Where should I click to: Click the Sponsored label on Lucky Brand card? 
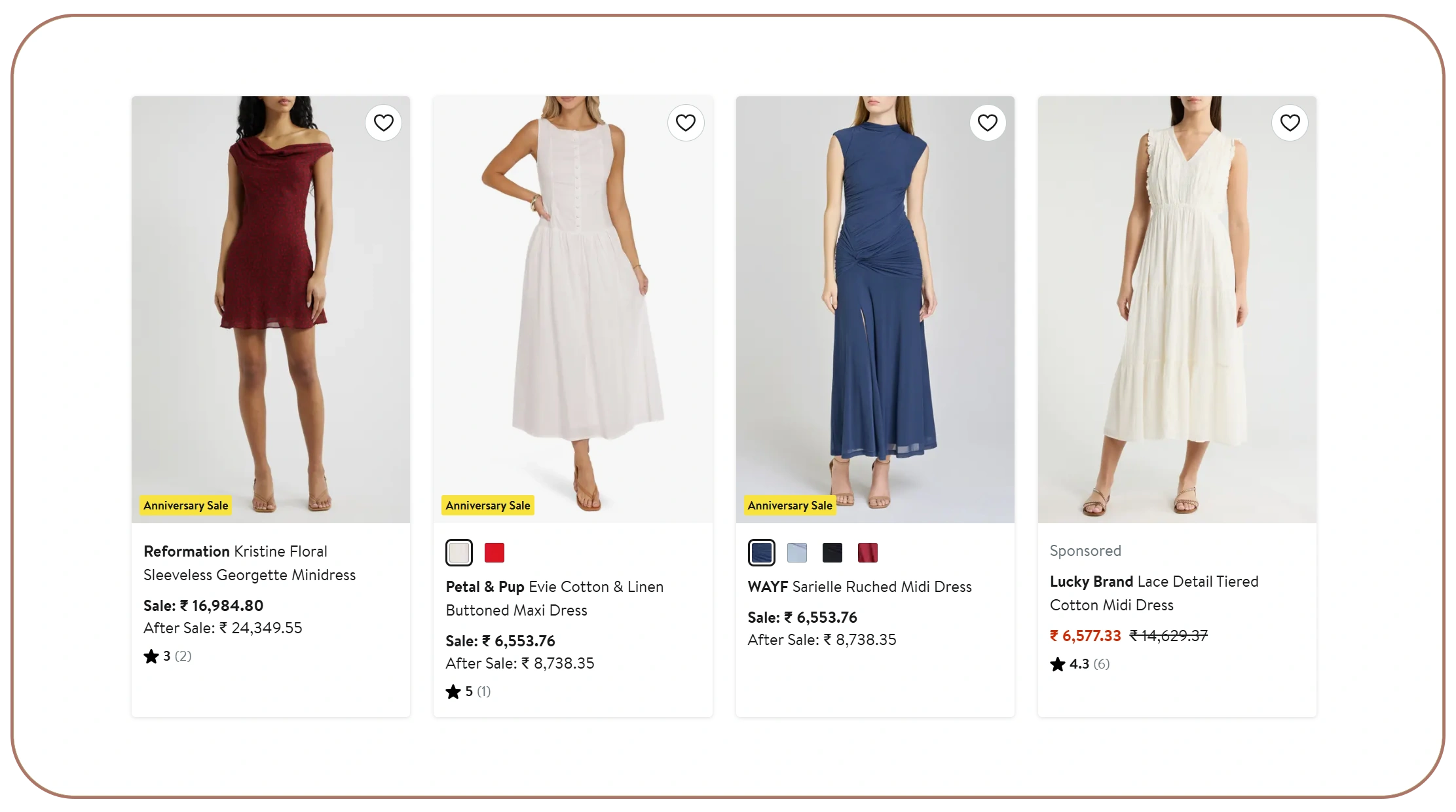1085,551
